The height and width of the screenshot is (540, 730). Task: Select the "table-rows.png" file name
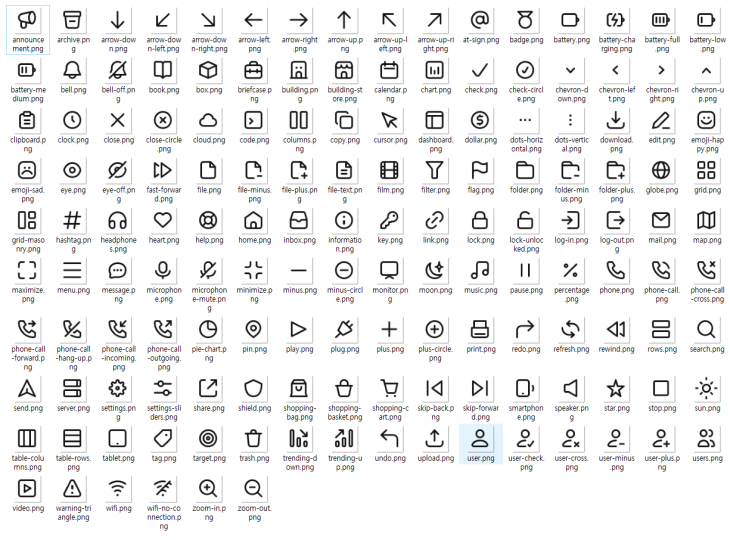(x=73, y=463)
